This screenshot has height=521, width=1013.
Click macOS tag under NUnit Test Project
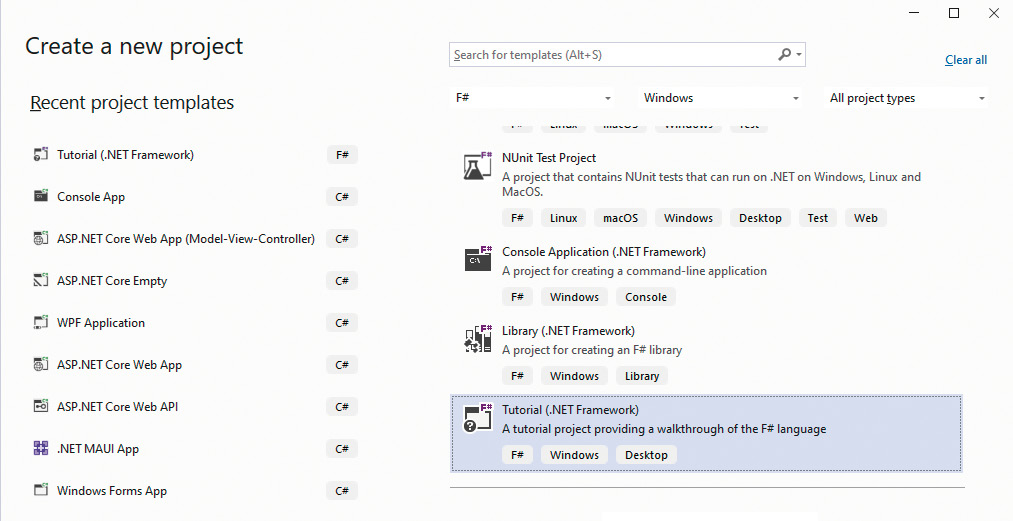coord(620,218)
